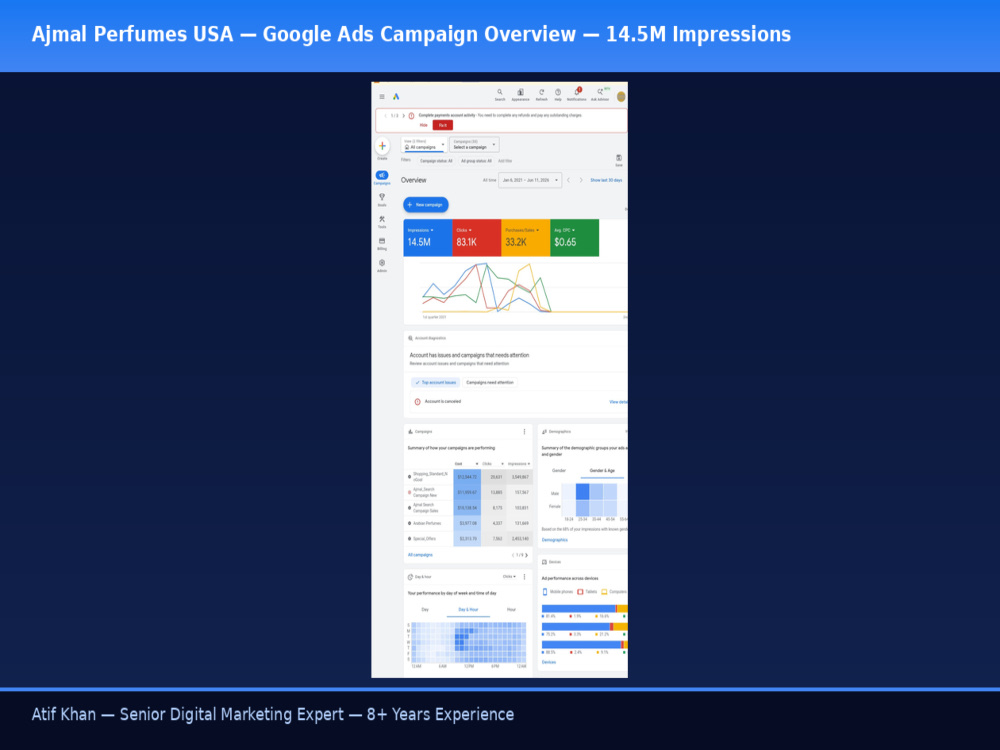Click the darkest Male 25-34 heatmap cell
Screen dimensions: 1000x750
pos(582,492)
